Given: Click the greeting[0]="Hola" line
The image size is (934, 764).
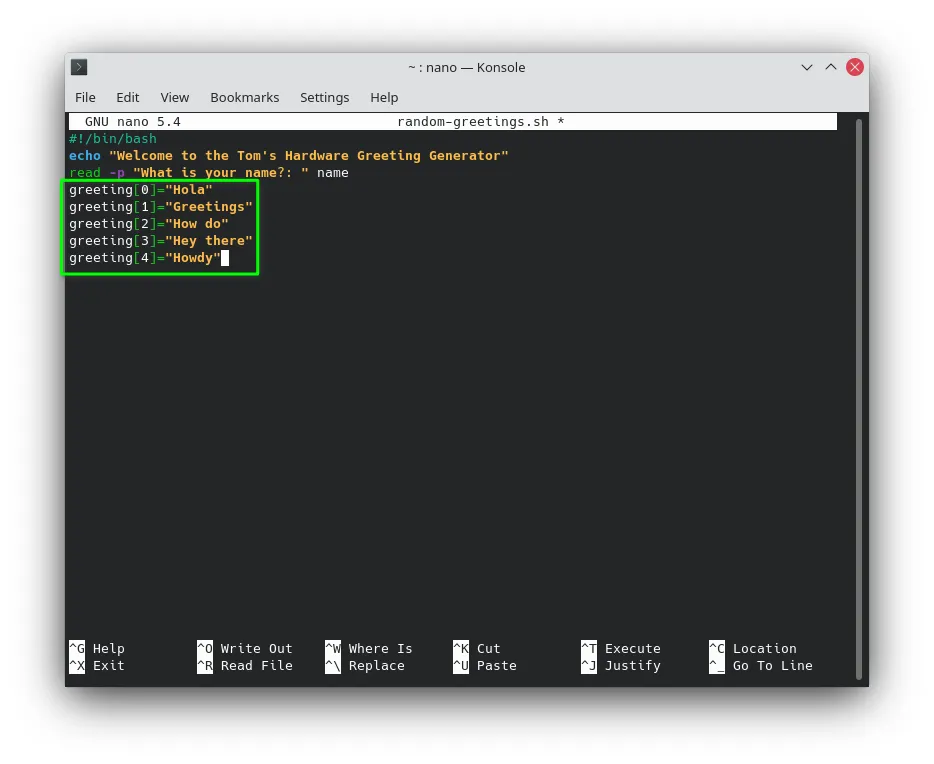Looking at the screenshot, I should pyautogui.click(x=141, y=190).
